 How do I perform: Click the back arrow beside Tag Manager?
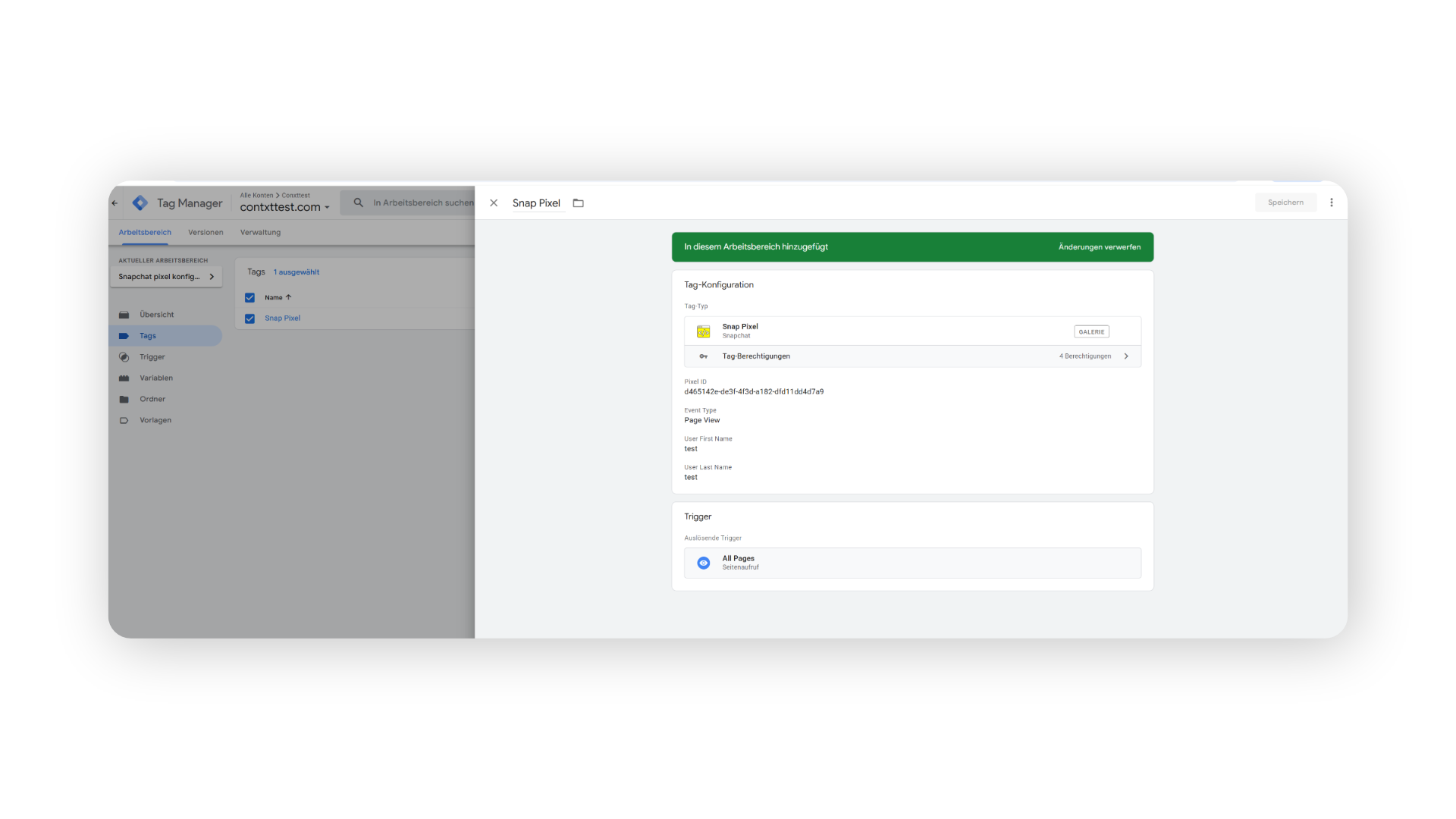[115, 203]
